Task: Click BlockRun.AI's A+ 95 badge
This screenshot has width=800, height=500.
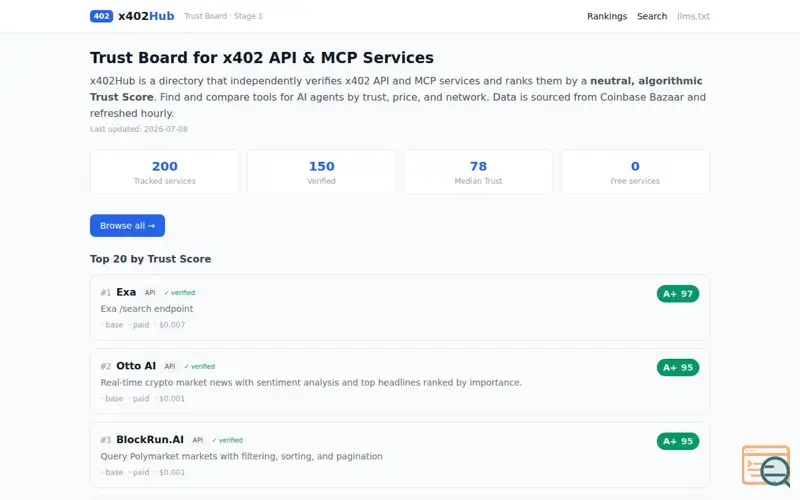Action: 678,441
